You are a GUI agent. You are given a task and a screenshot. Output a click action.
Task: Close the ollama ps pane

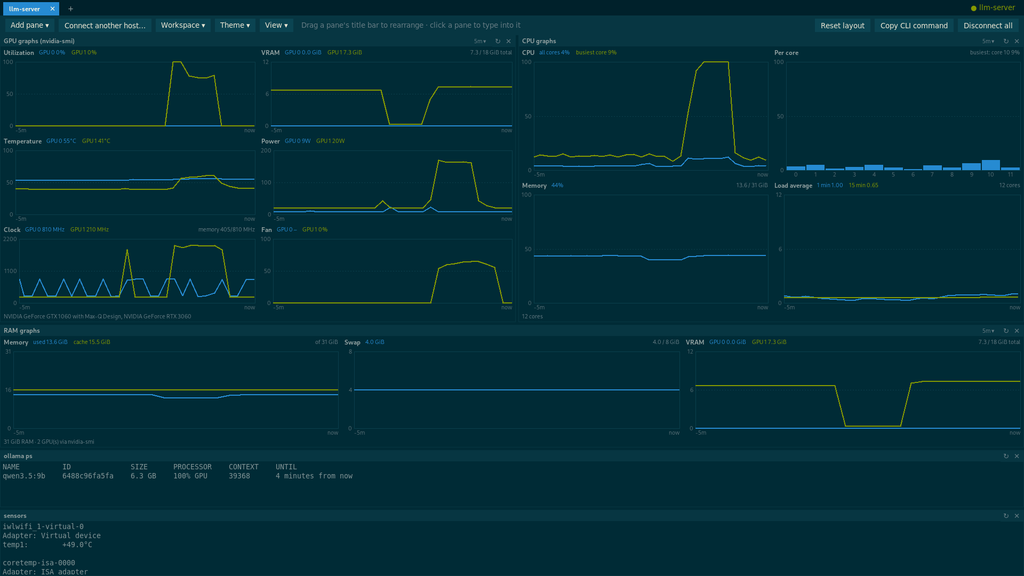pos(1017,456)
